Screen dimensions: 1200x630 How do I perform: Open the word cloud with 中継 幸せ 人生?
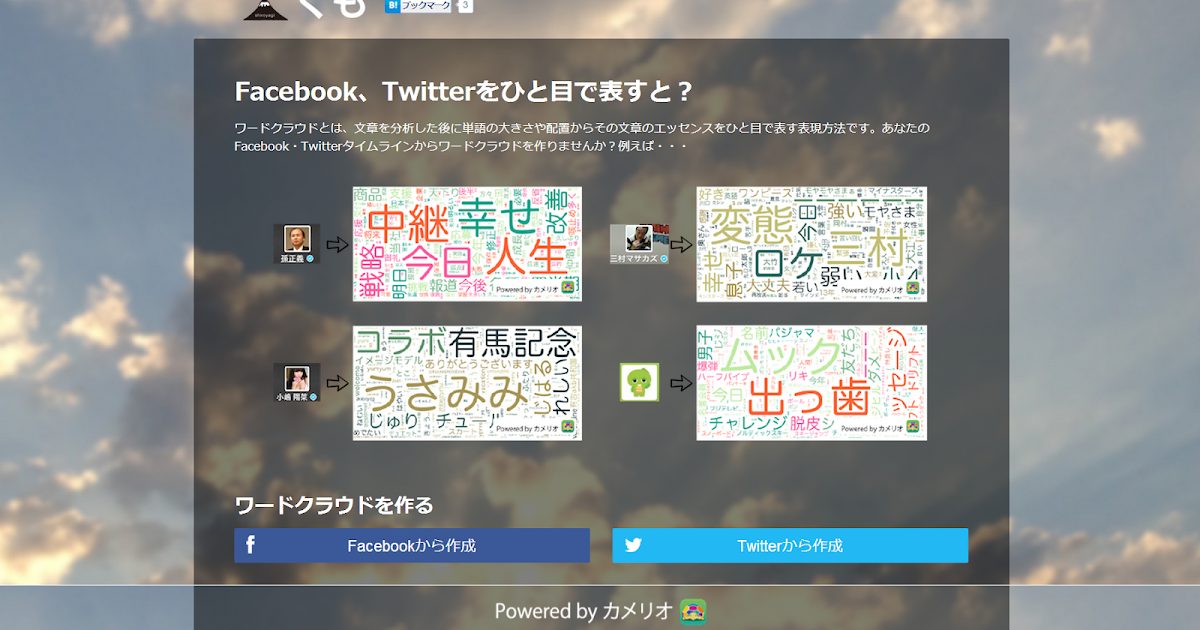(467, 243)
